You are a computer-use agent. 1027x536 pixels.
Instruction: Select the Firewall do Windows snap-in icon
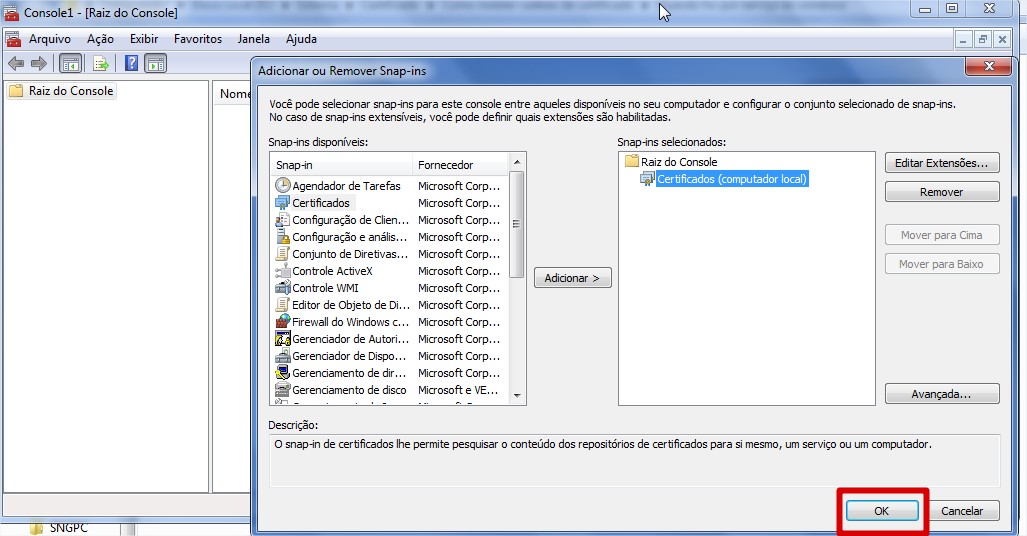[x=283, y=322]
